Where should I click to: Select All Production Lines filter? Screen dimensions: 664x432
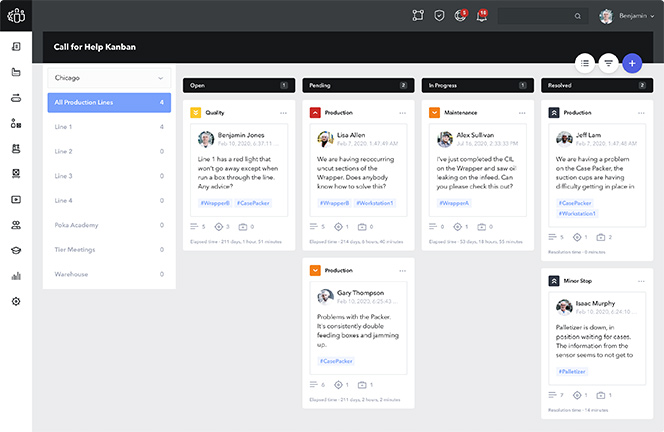[106, 102]
